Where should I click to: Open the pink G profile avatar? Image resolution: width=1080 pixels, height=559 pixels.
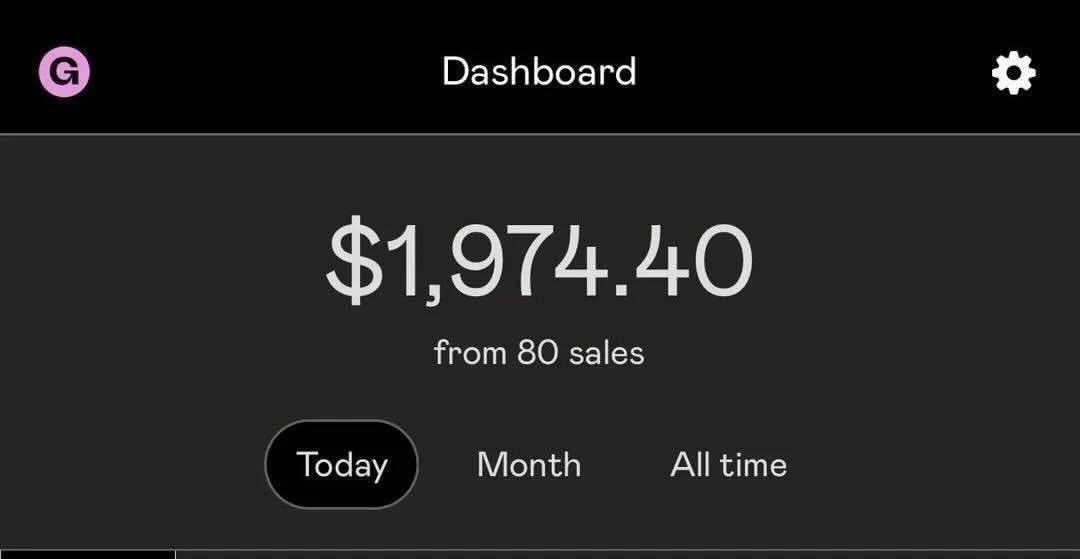64,73
